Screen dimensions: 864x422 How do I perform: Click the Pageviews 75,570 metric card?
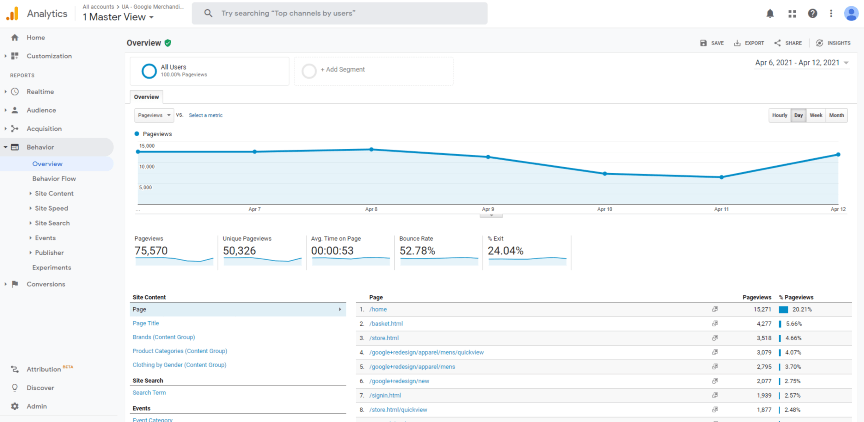pyautogui.click(x=174, y=252)
